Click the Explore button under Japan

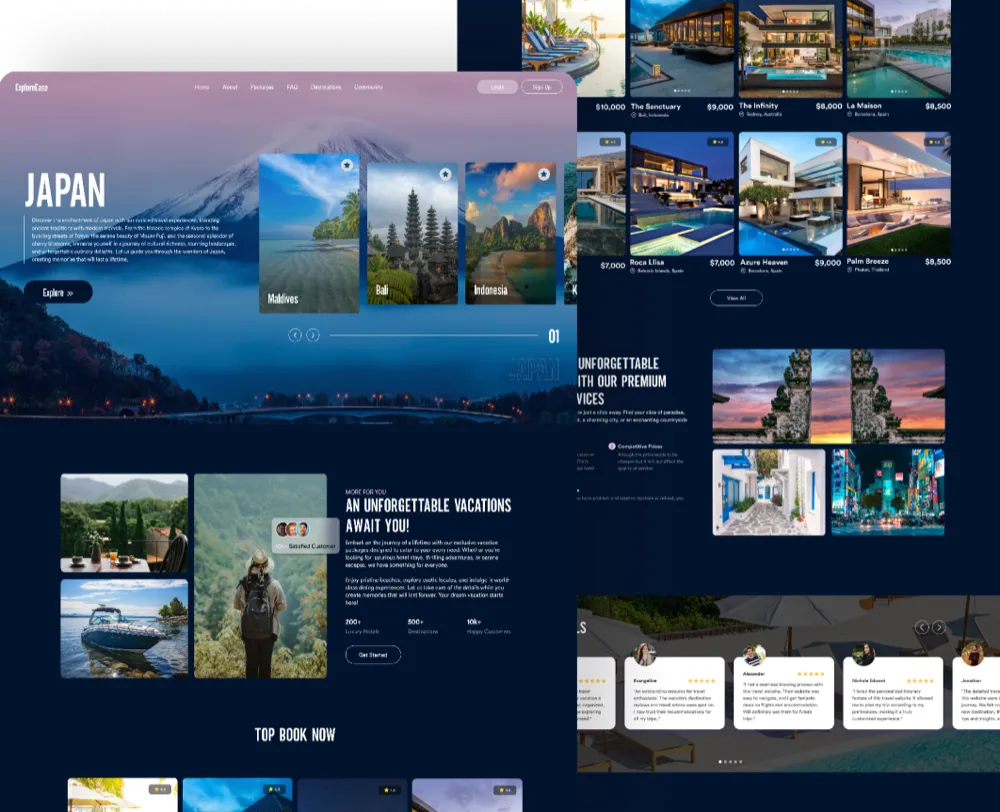pos(58,292)
